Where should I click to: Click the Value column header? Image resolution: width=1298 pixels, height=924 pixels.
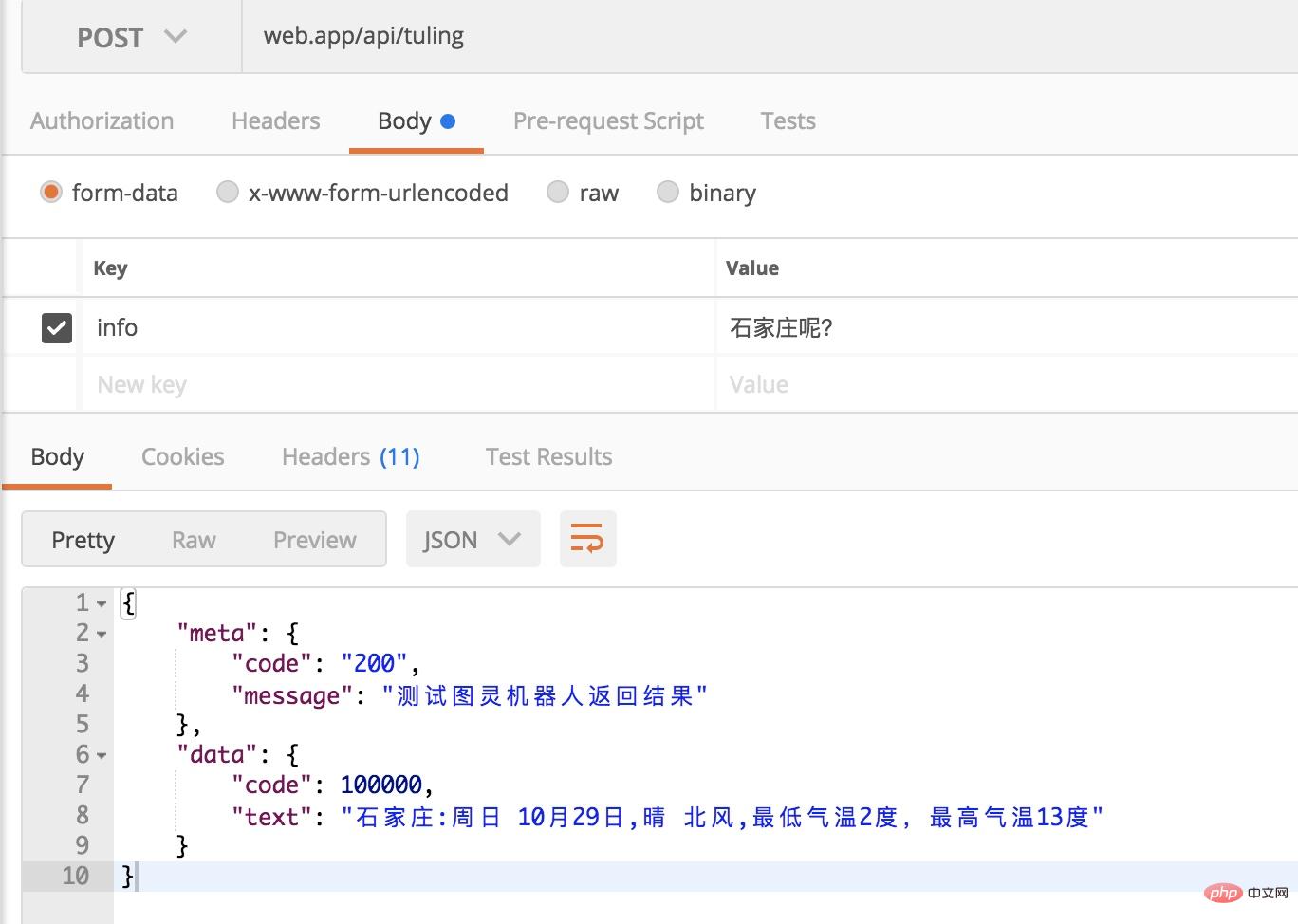pyautogui.click(x=752, y=268)
